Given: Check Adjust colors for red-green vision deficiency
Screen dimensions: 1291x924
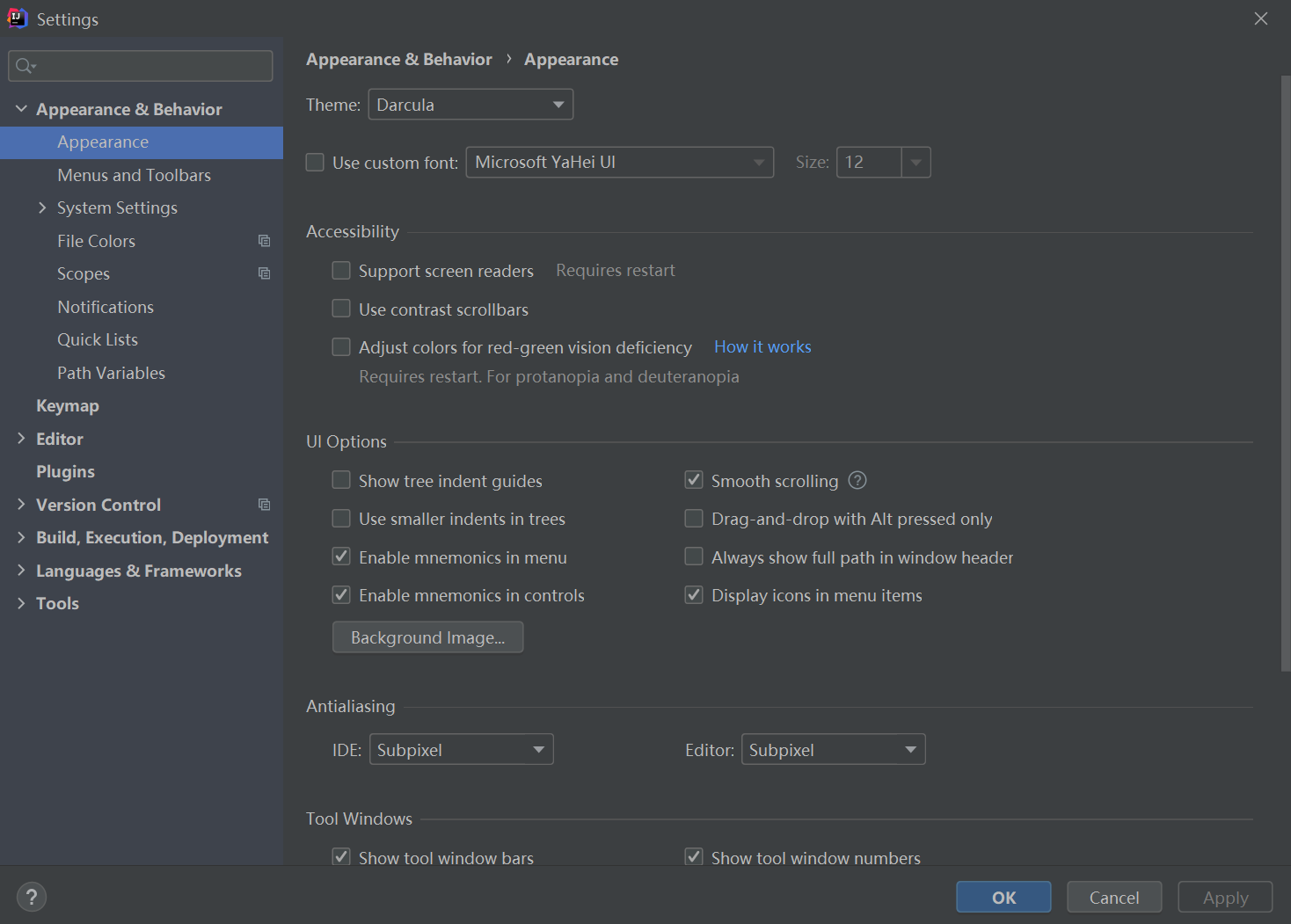Looking at the screenshot, I should coord(341,347).
